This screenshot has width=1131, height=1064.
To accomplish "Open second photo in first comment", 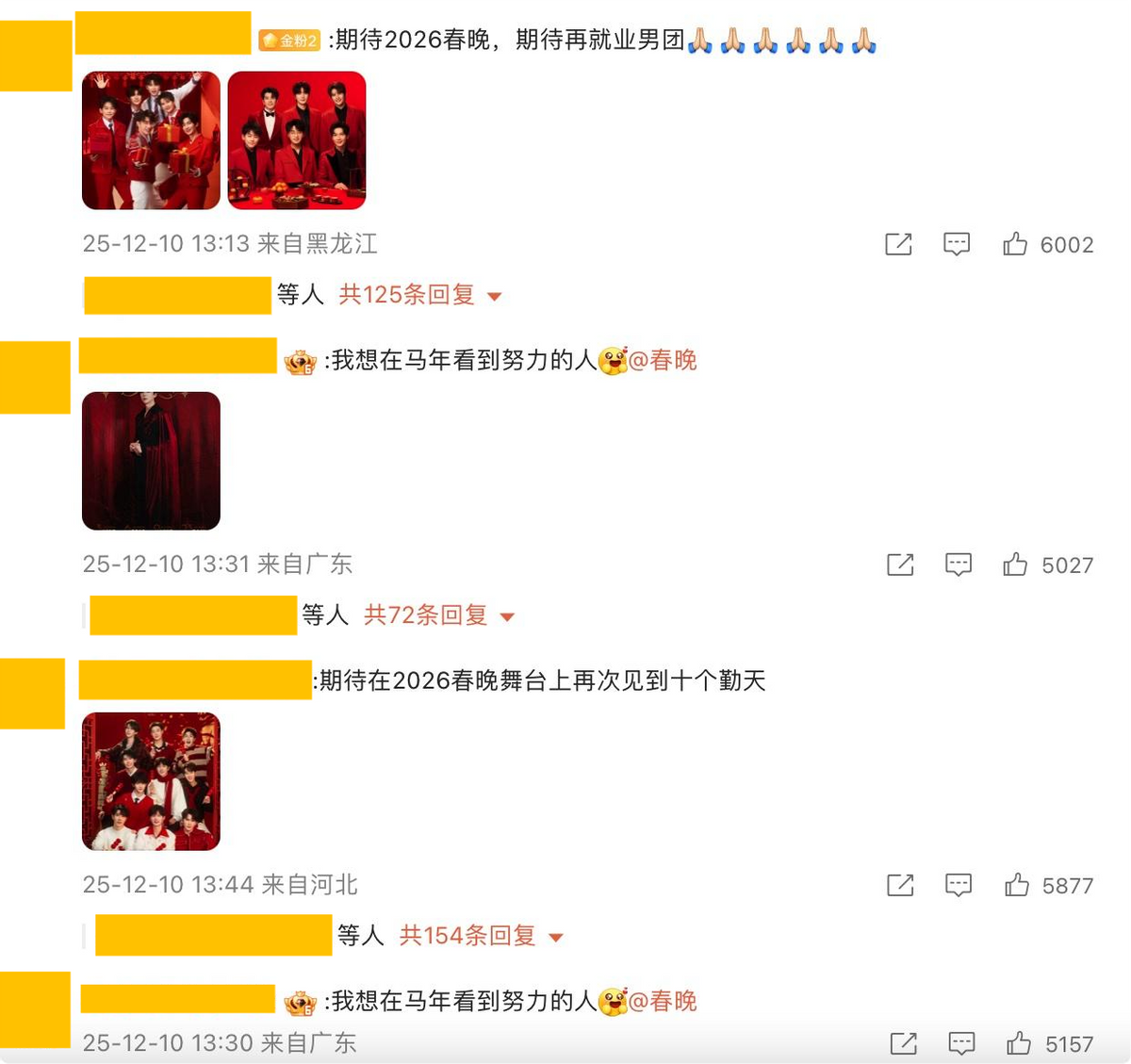I will tap(297, 140).
